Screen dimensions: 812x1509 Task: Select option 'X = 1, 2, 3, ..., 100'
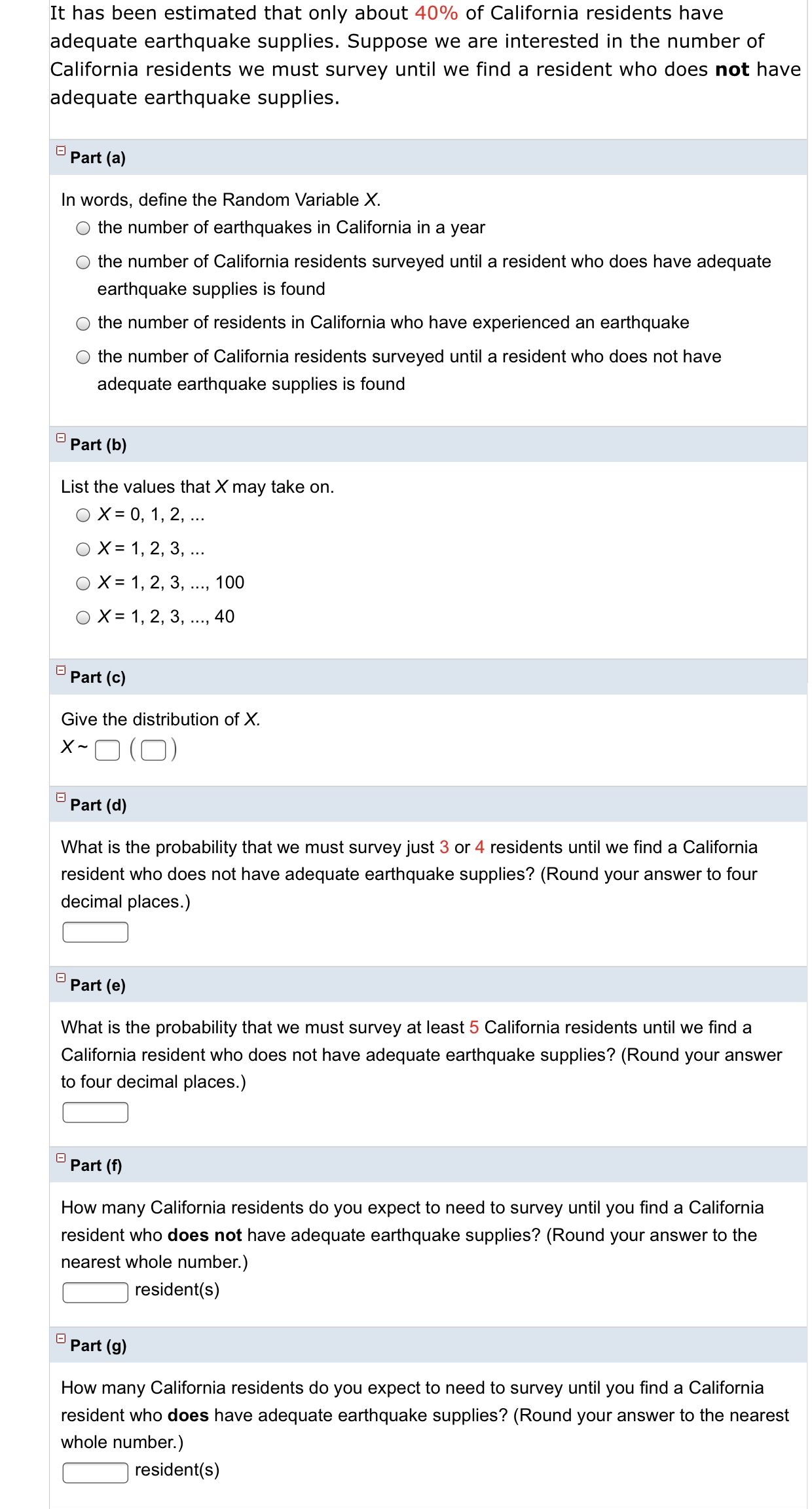point(83,583)
